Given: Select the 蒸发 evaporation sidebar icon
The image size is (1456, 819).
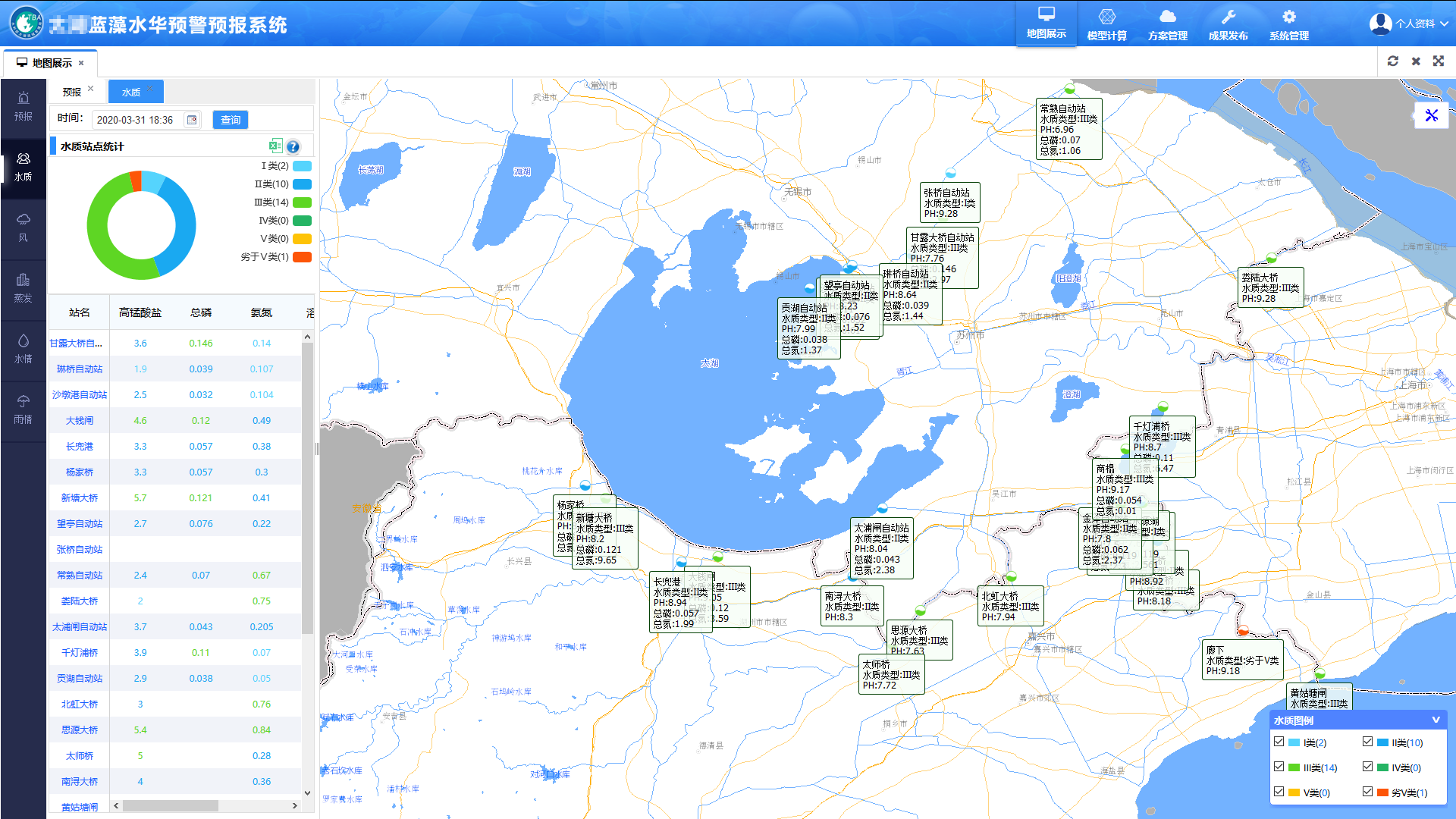Looking at the screenshot, I should 24,281.
